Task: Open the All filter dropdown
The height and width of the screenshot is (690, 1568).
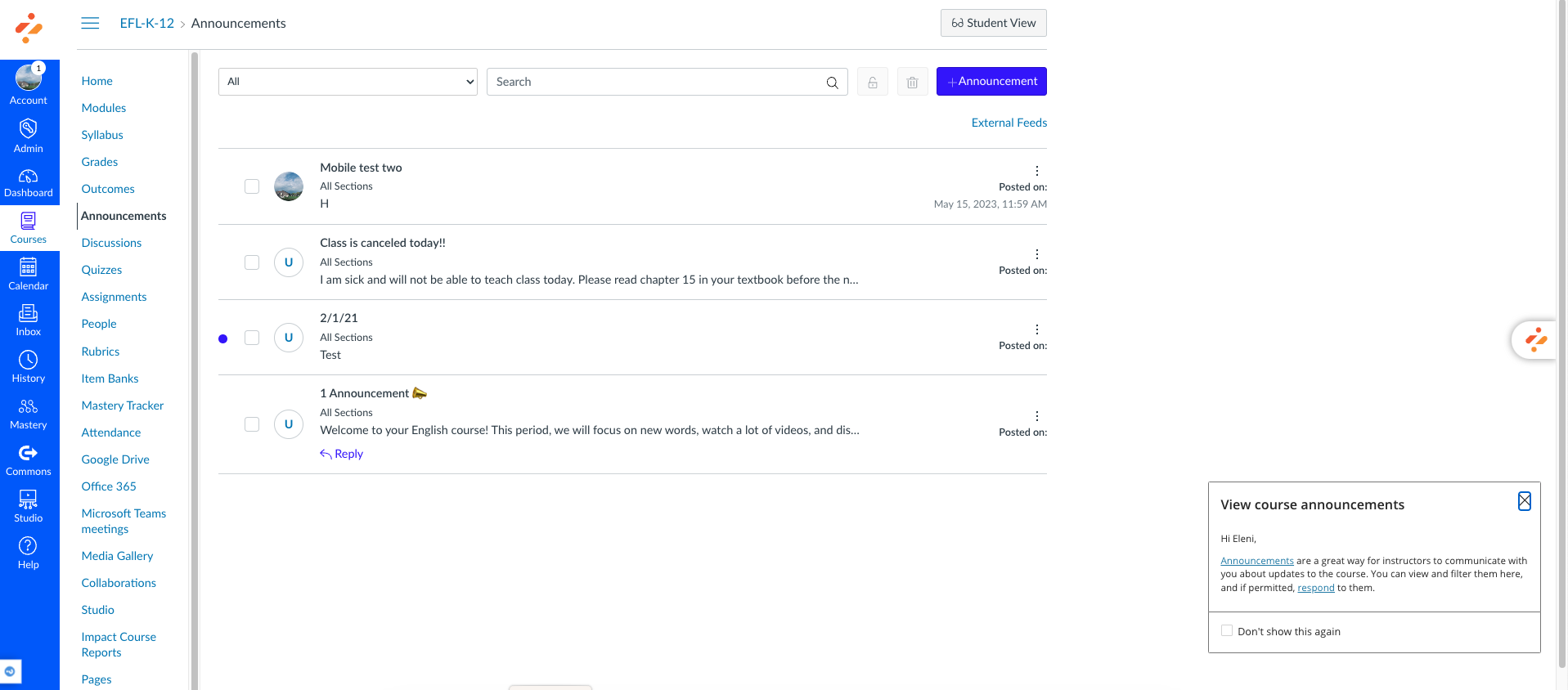Action: 348,82
